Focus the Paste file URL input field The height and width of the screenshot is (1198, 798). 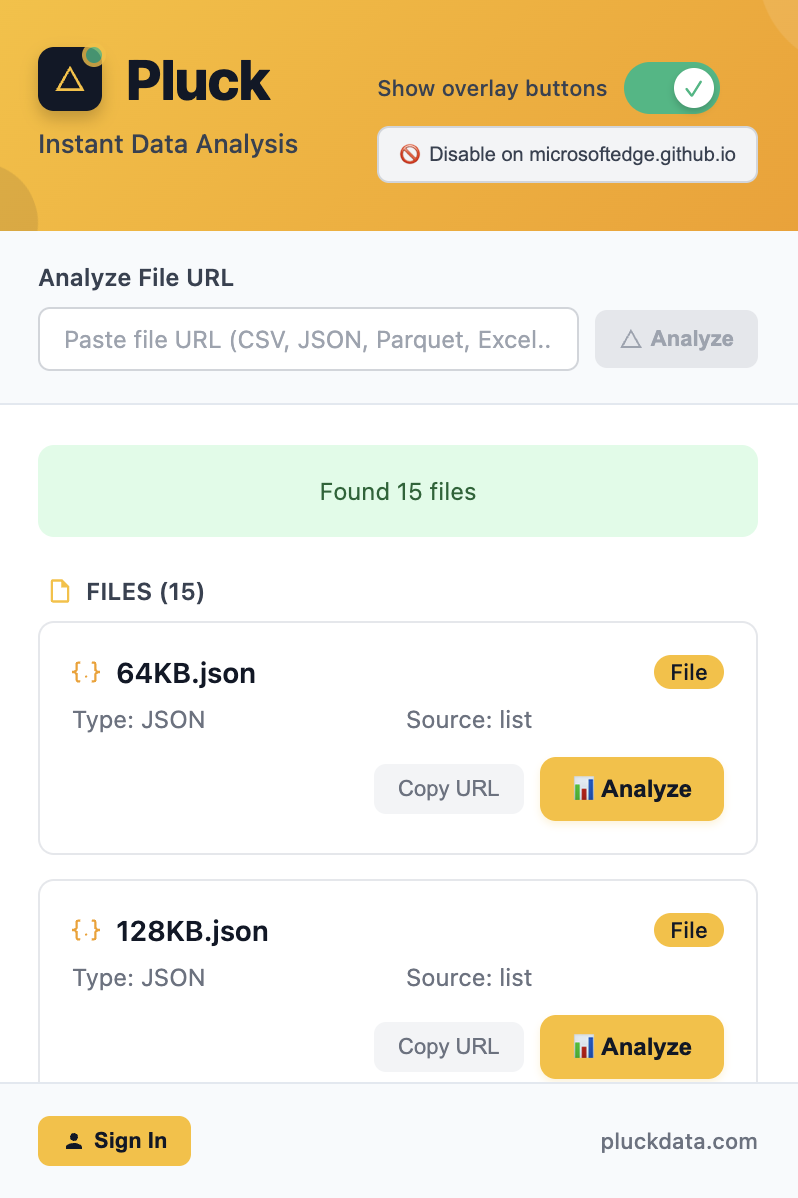pyautogui.click(x=308, y=339)
